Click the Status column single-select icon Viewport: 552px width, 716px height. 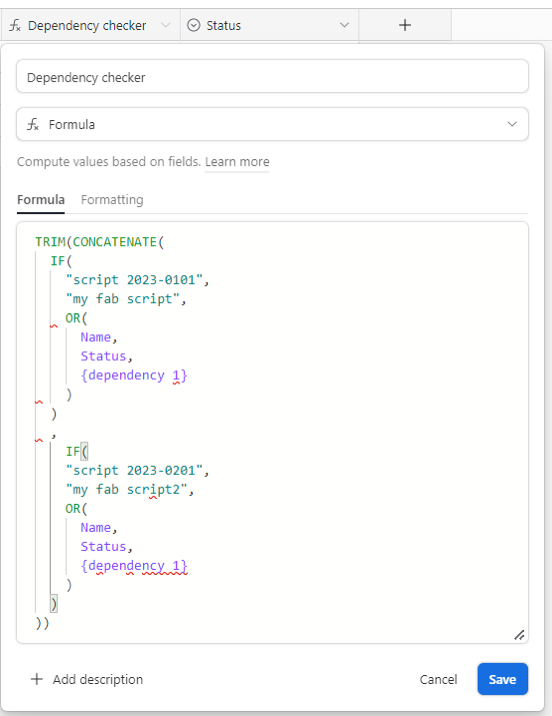pos(194,25)
